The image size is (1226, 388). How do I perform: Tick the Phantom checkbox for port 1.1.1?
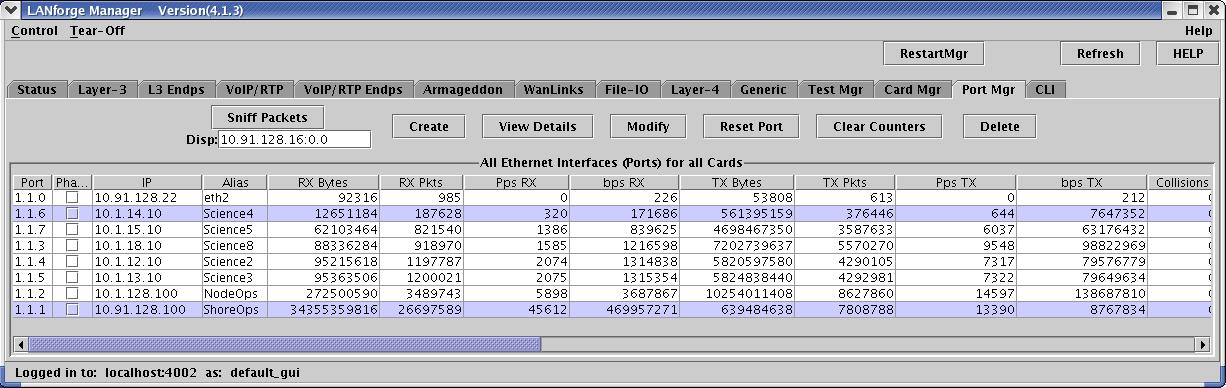[72, 310]
